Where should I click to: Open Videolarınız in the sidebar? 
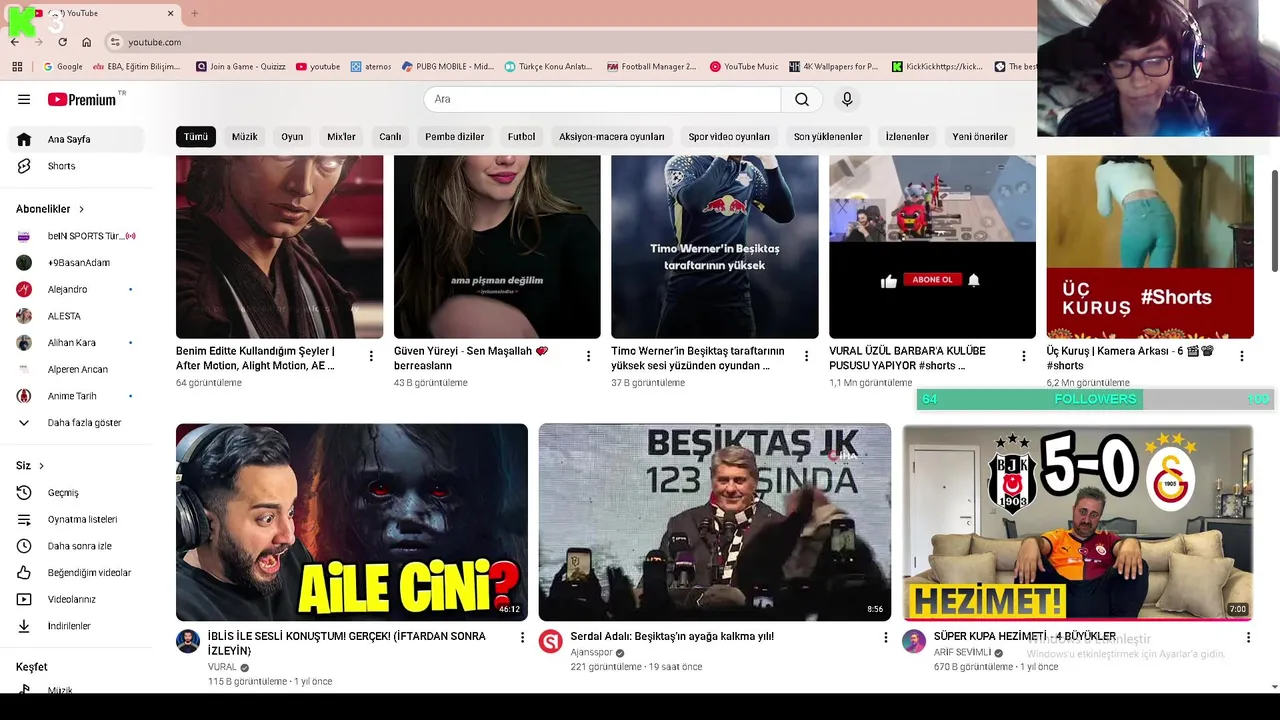coord(76,599)
